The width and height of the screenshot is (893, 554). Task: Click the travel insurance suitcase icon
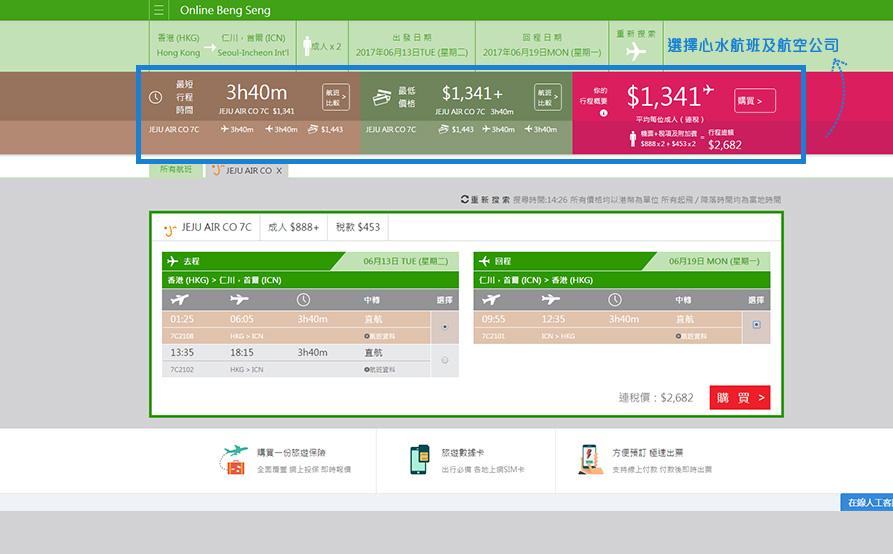pyautogui.click(x=234, y=460)
